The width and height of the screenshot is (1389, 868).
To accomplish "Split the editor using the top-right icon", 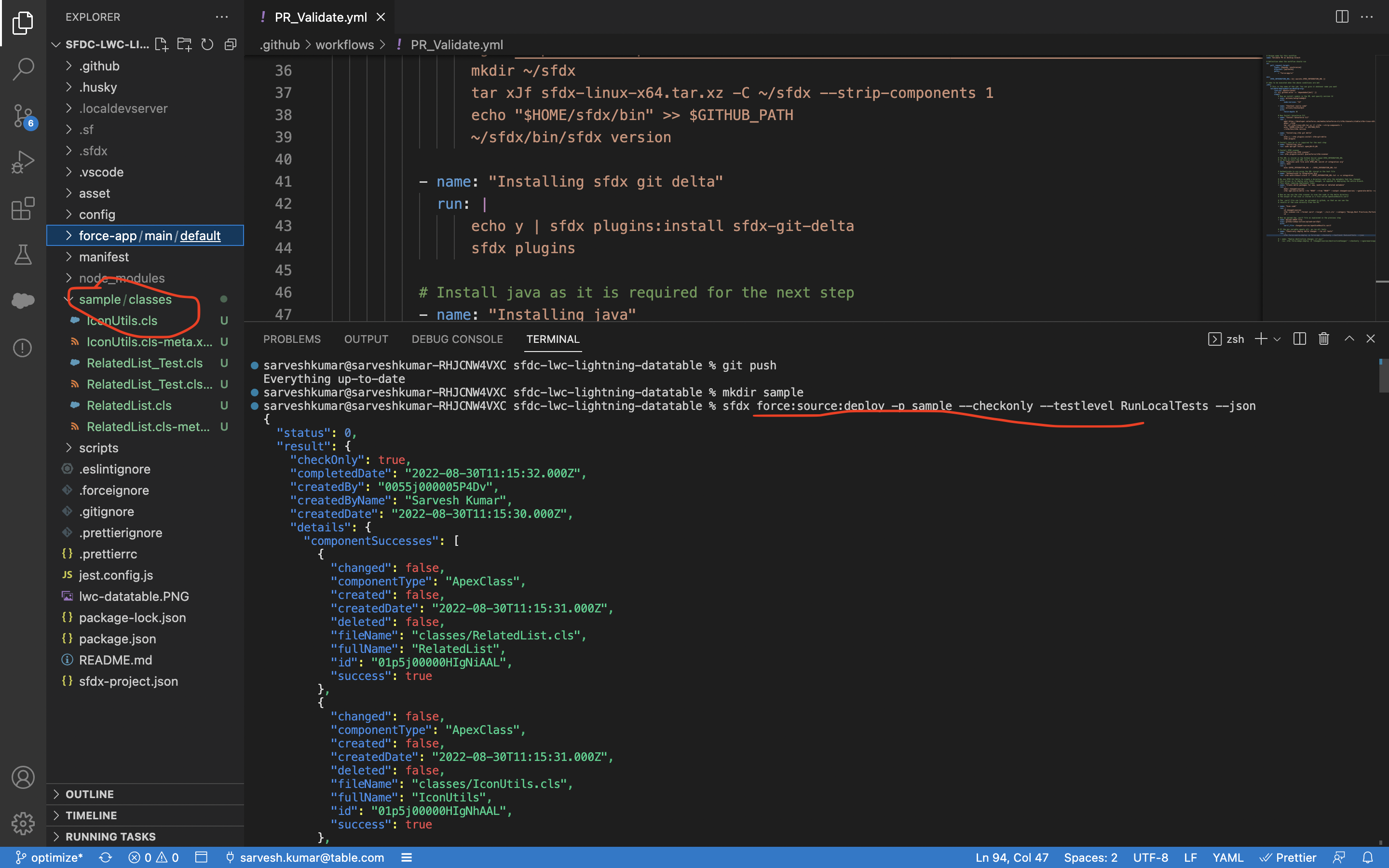I will (x=1341, y=17).
